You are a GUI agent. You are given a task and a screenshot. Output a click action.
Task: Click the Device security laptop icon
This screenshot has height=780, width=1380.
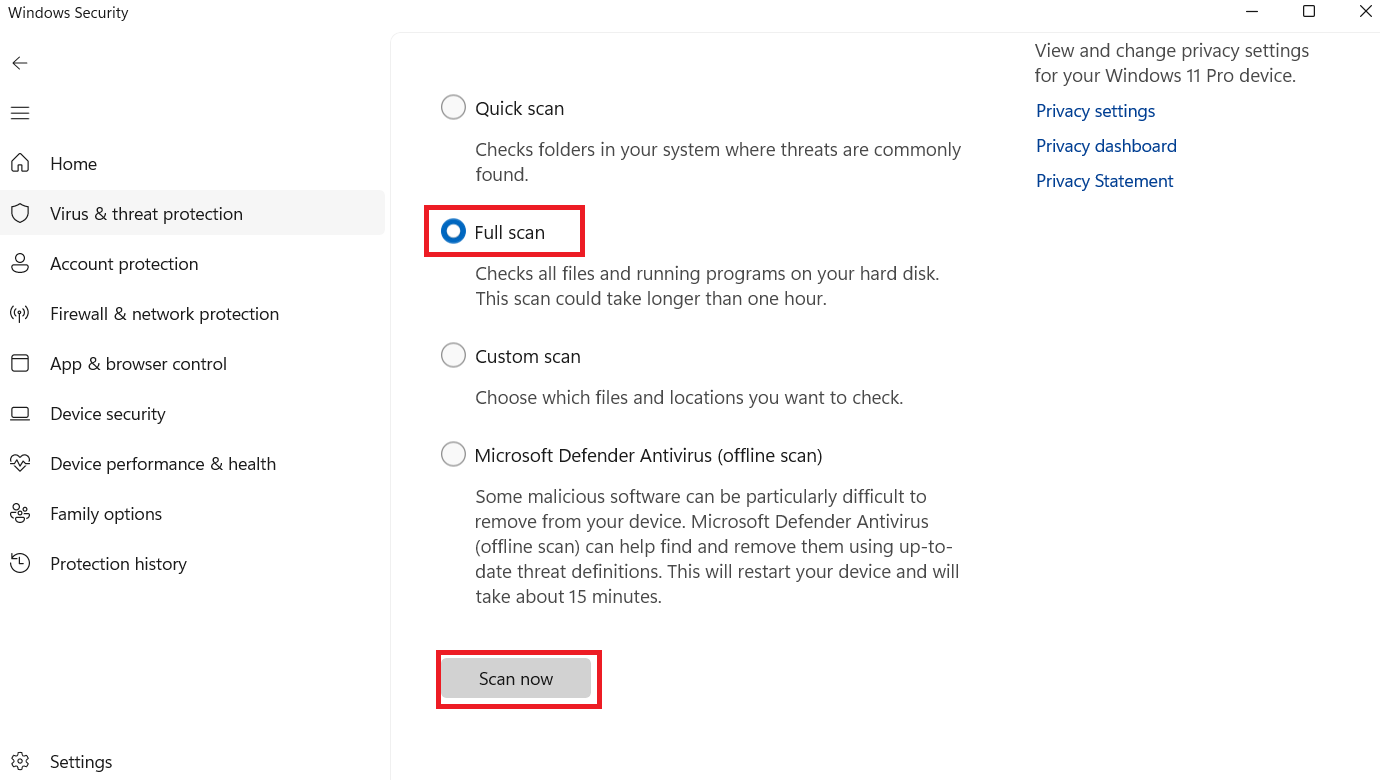coord(20,413)
